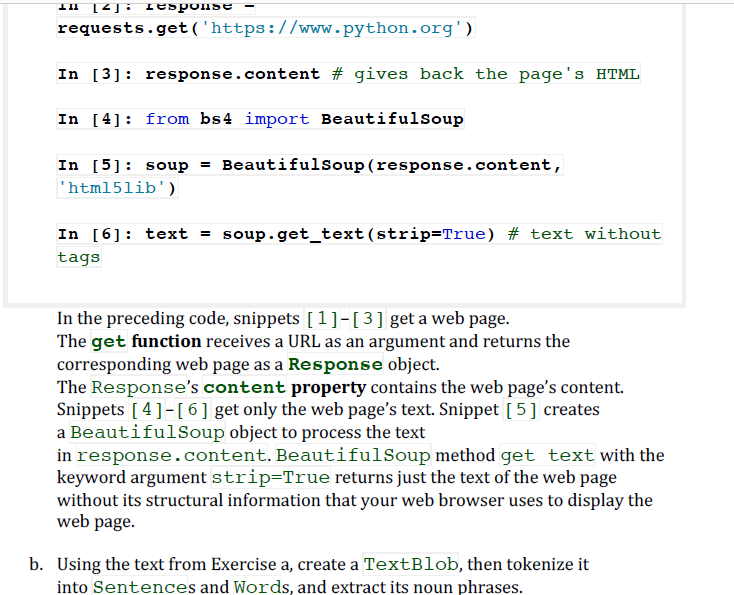The height and width of the screenshot is (595, 734).
Task: Click the 'html5lib' string literal
Action: [112, 188]
